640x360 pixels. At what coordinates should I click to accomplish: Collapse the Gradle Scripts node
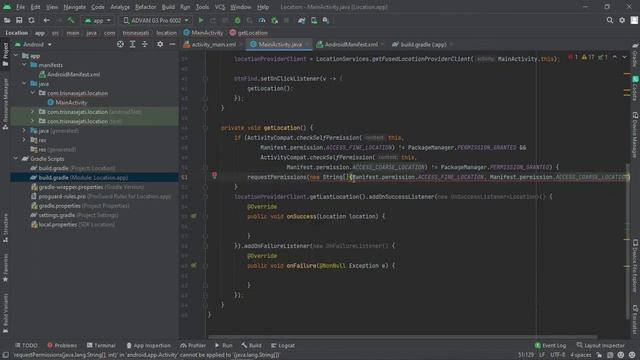coord(16,159)
